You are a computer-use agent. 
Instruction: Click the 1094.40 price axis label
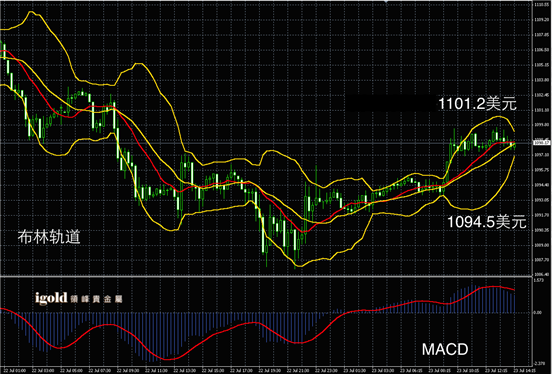pyautogui.click(x=542, y=185)
